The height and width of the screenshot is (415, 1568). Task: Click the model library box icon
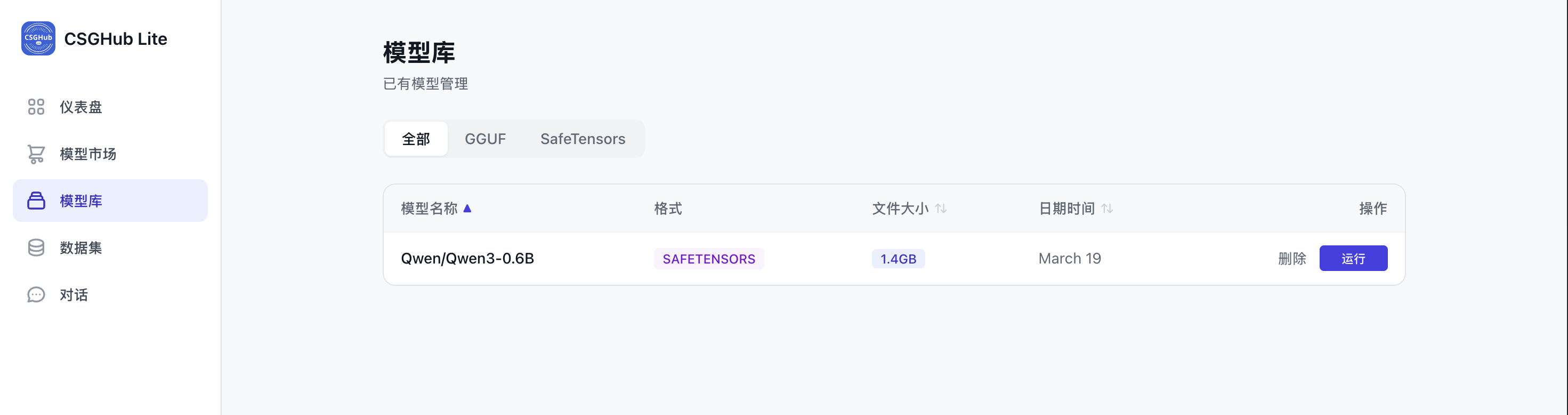coord(36,201)
